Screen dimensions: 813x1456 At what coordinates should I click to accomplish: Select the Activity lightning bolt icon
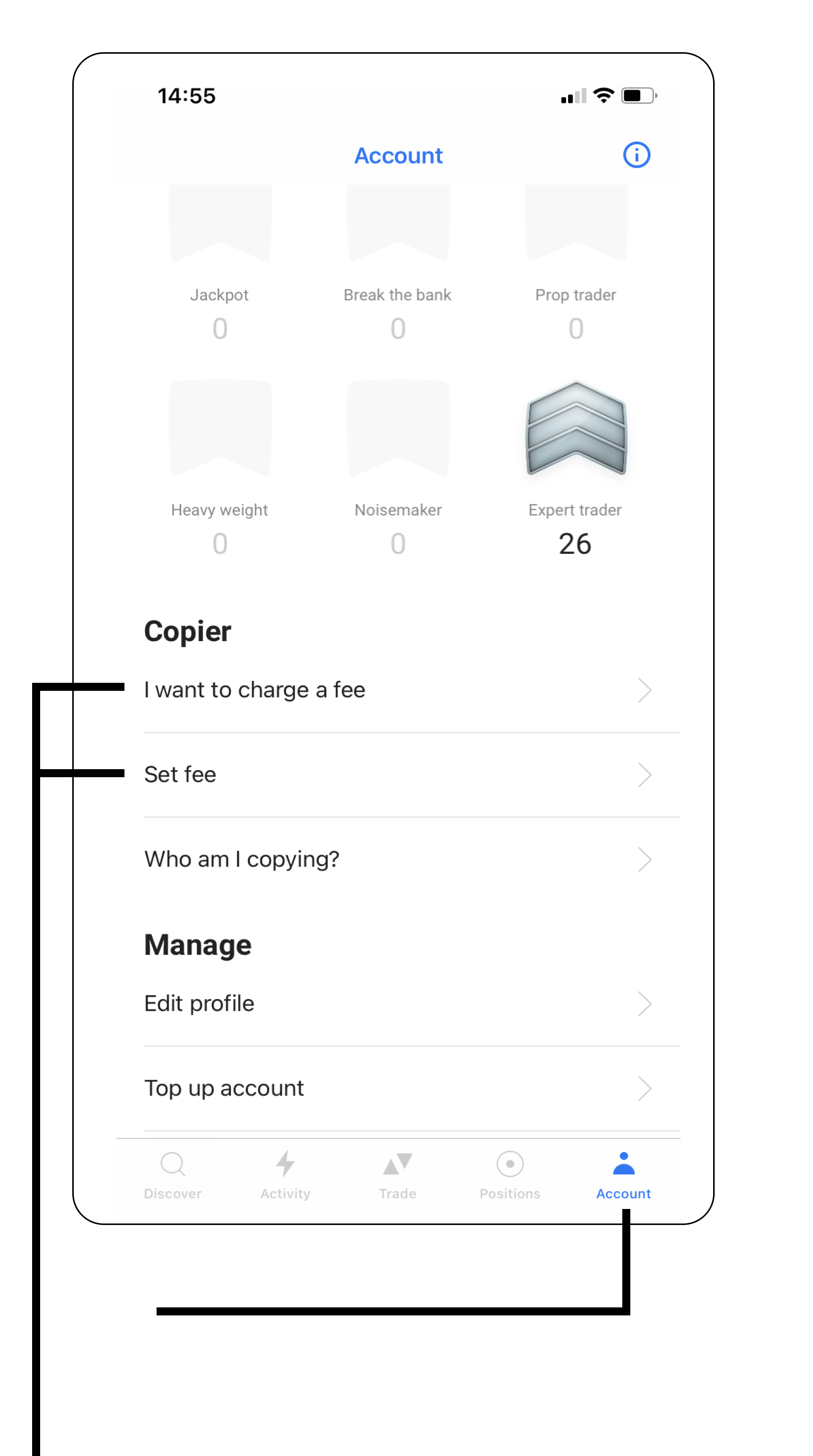[x=285, y=1164]
